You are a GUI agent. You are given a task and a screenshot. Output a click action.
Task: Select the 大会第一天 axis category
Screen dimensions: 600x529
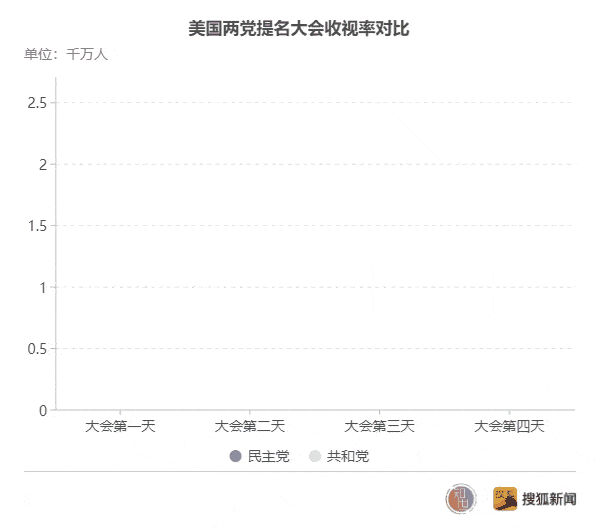[120, 426]
